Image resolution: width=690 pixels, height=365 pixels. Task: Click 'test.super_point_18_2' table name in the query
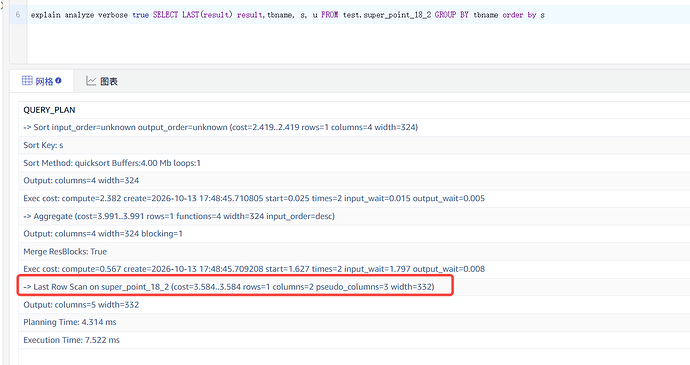(387, 15)
